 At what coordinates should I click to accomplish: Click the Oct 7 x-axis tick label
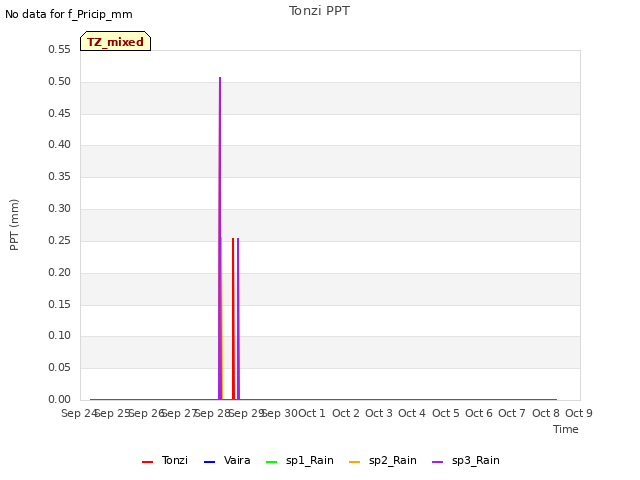click(x=512, y=413)
